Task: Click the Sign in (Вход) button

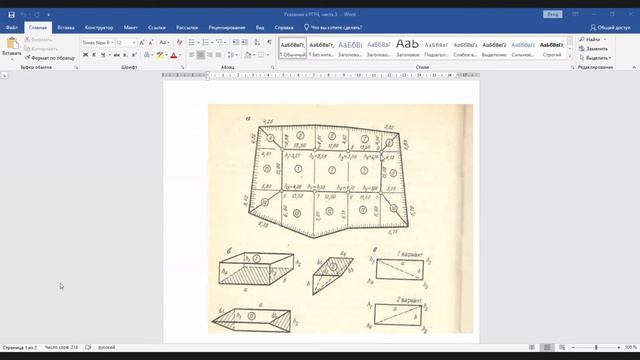Action: 553,14
